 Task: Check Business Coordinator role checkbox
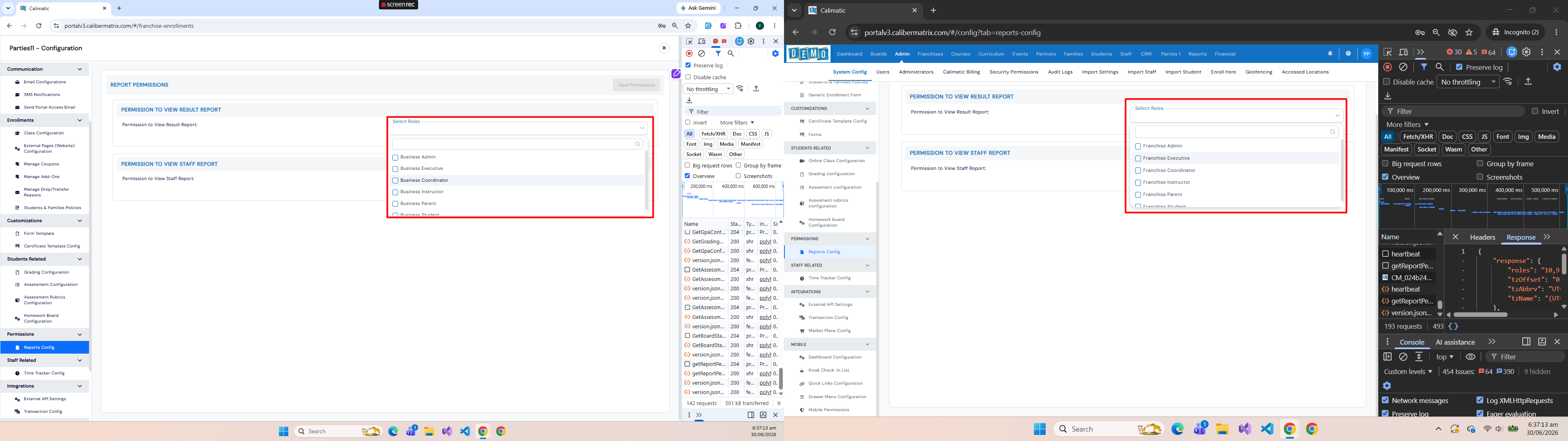pos(395,181)
